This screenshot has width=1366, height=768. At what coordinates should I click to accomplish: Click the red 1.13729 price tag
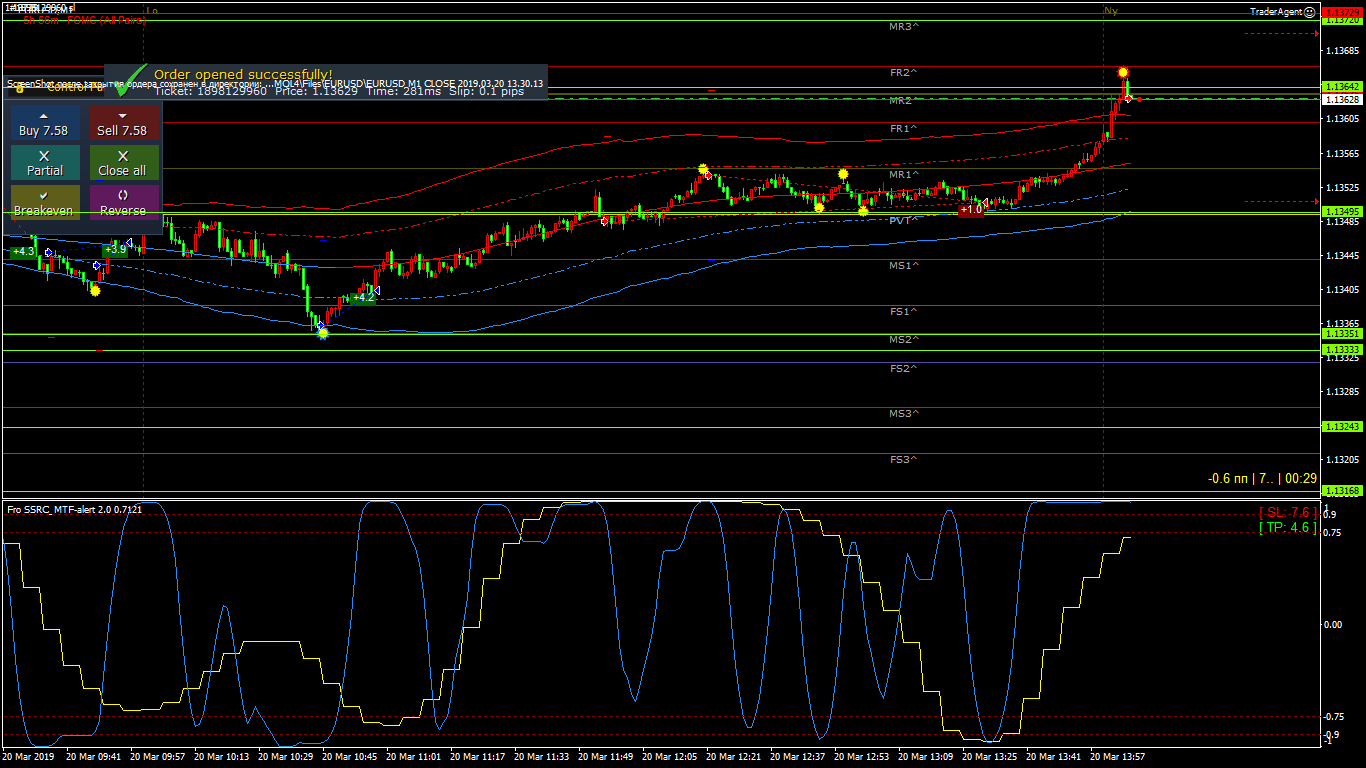[1342, 10]
